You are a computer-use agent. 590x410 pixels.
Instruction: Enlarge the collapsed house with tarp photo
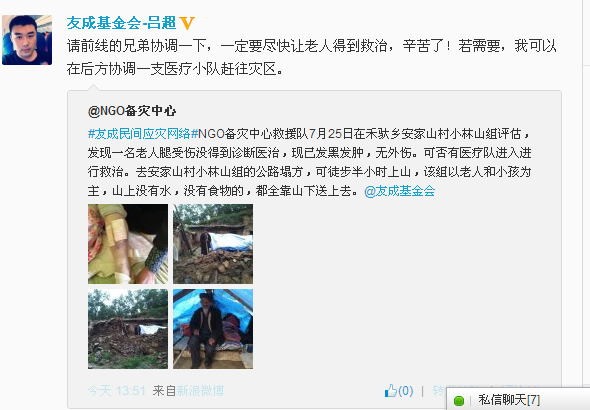coord(213,244)
